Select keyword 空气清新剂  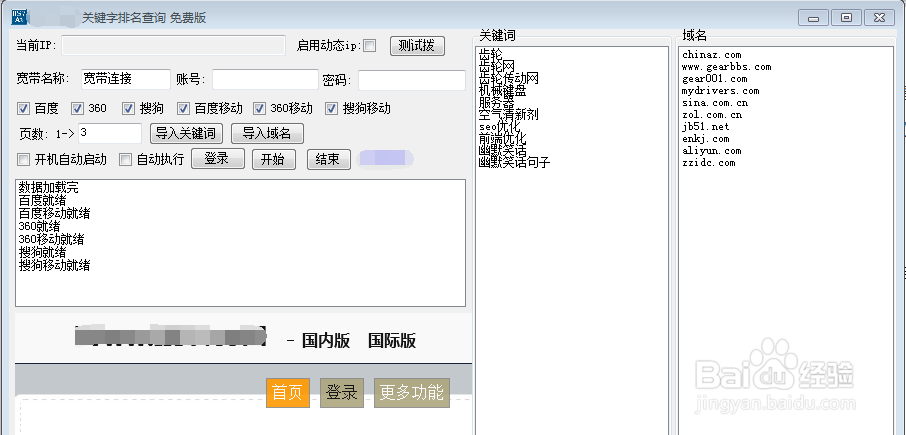(x=508, y=115)
